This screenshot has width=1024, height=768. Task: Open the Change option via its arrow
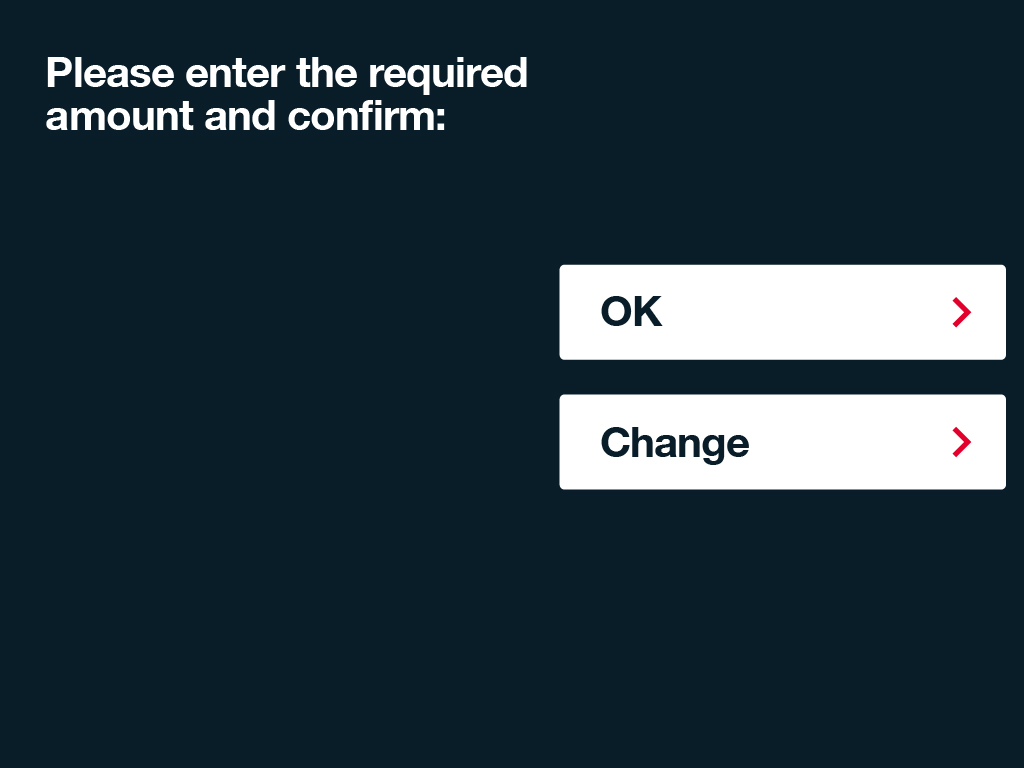[x=961, y=442]
